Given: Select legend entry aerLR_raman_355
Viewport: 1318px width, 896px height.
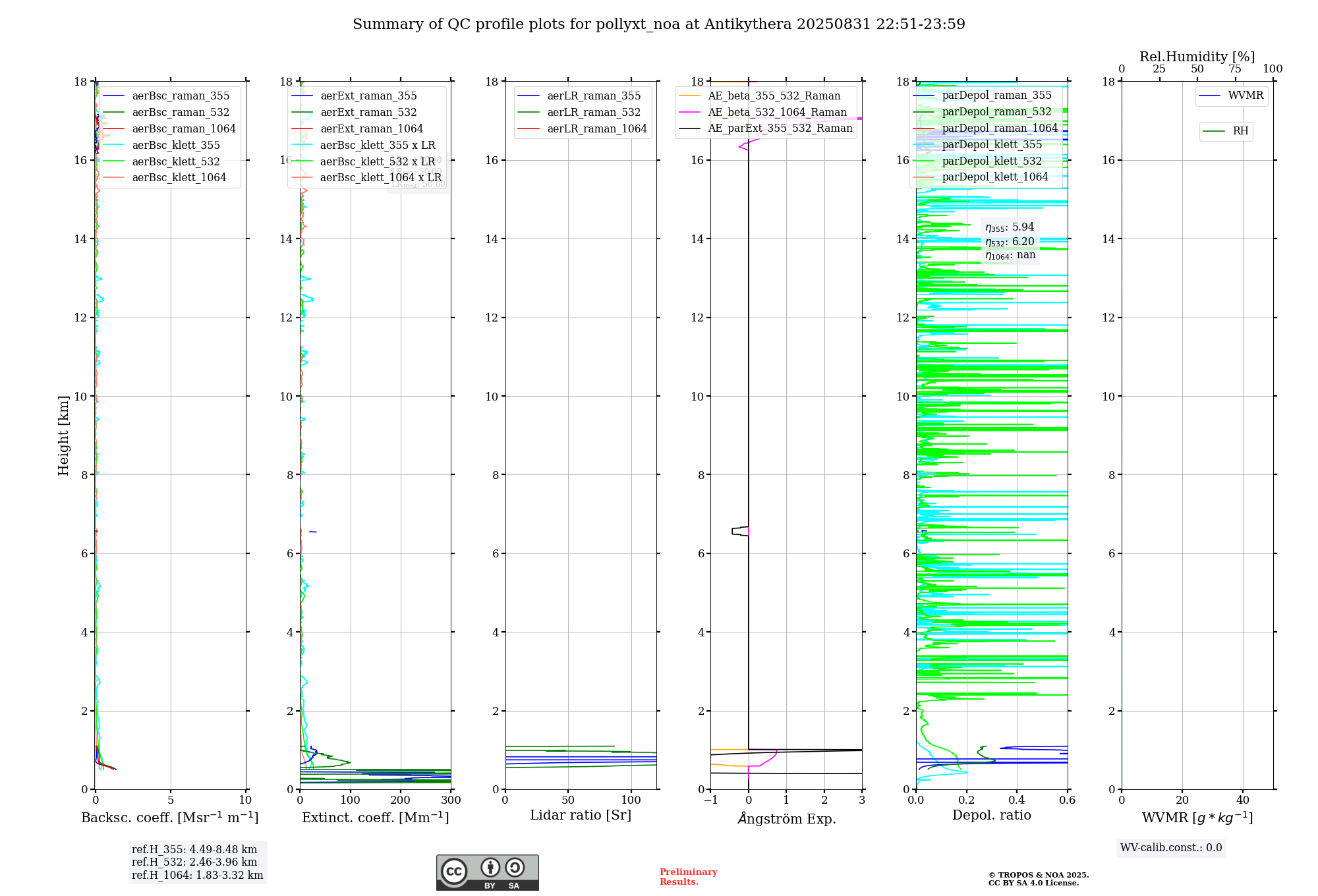Looking at the screenshot, I should [x=580, y=96].
